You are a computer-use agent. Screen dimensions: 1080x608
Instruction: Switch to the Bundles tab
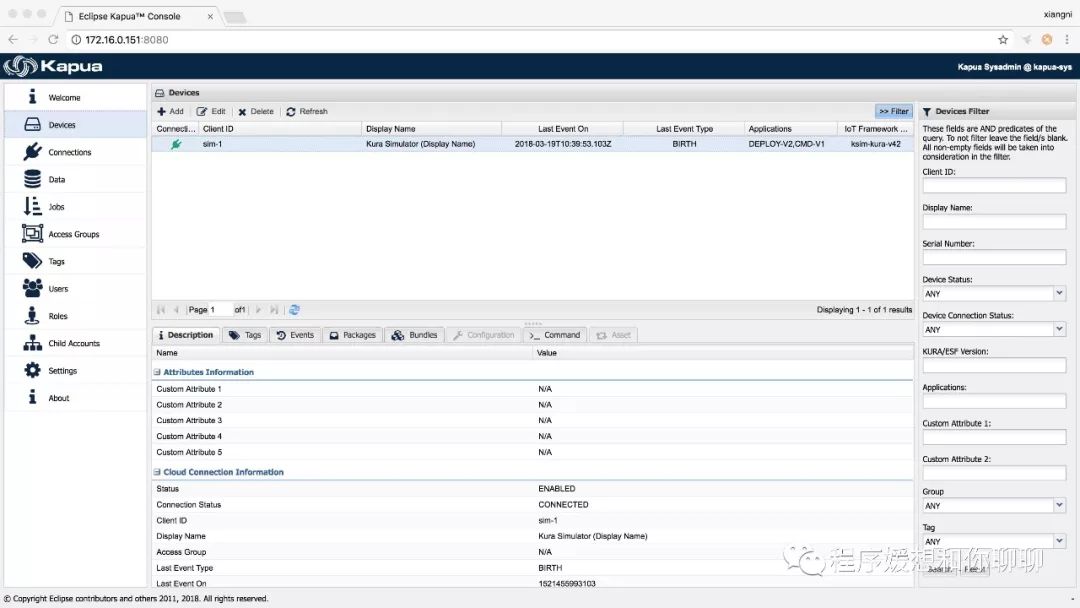click(415, 335)
